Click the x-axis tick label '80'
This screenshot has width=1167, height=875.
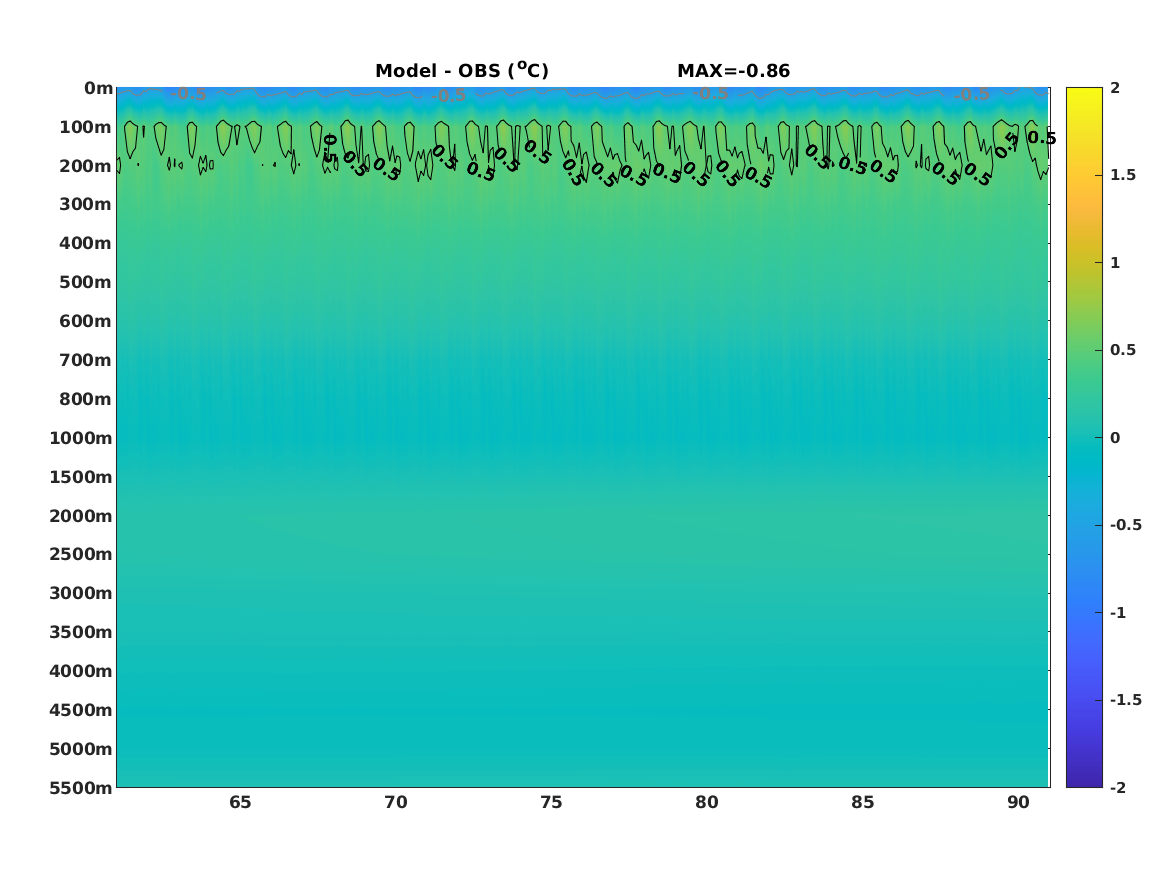click(x=707, y=802)
